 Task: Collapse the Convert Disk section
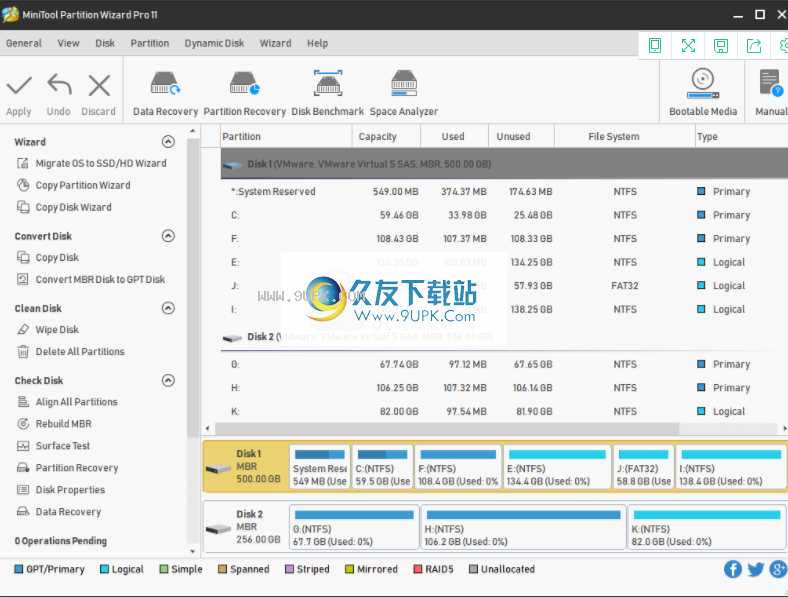pyautogui.click(x=168, y=236)
